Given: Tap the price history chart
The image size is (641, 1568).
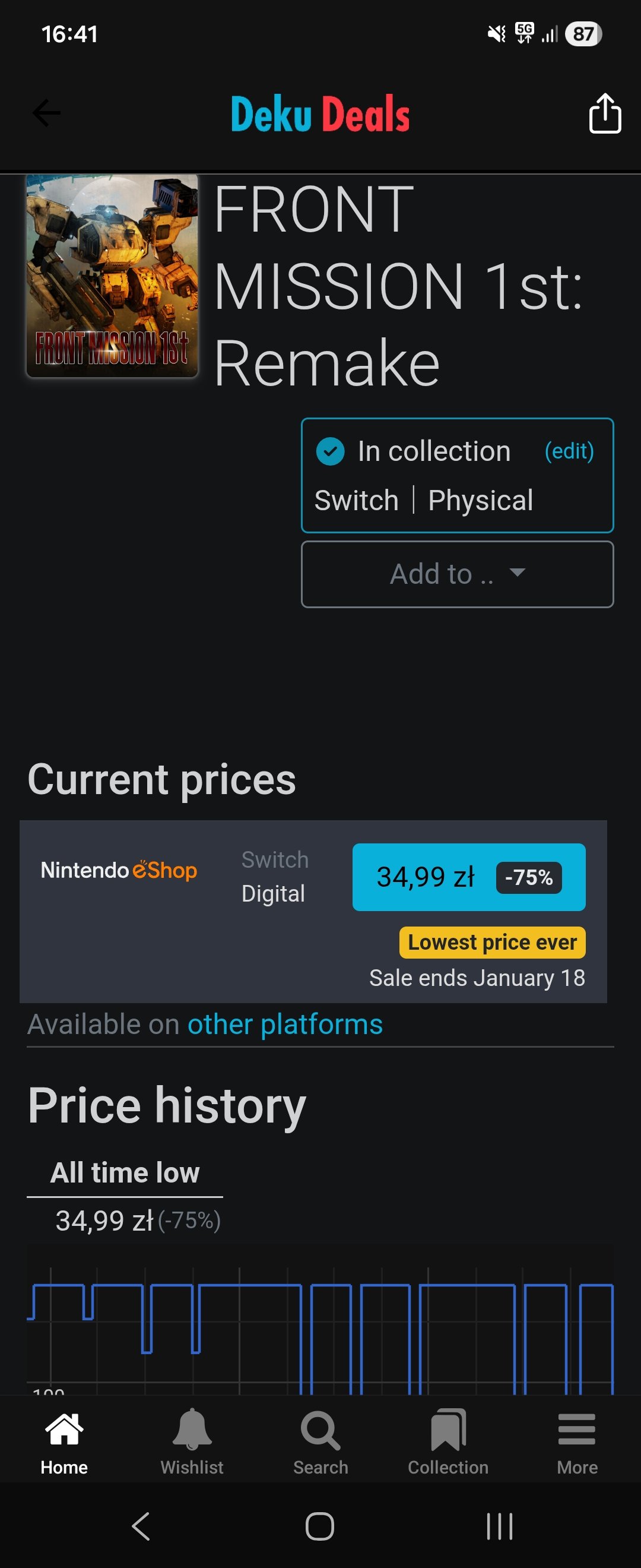Looking at the screenshot, I should 320,1327.
